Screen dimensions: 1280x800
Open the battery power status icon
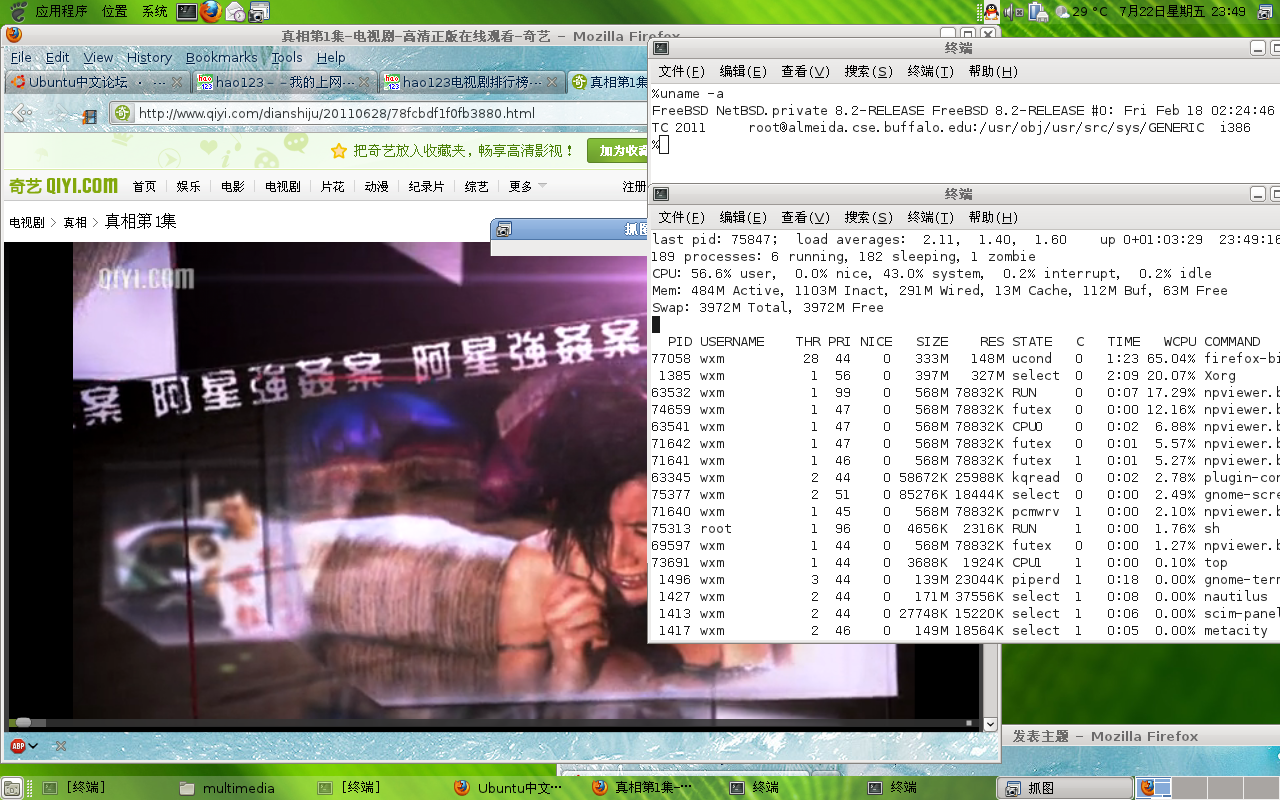click(x=1038, y=12)
